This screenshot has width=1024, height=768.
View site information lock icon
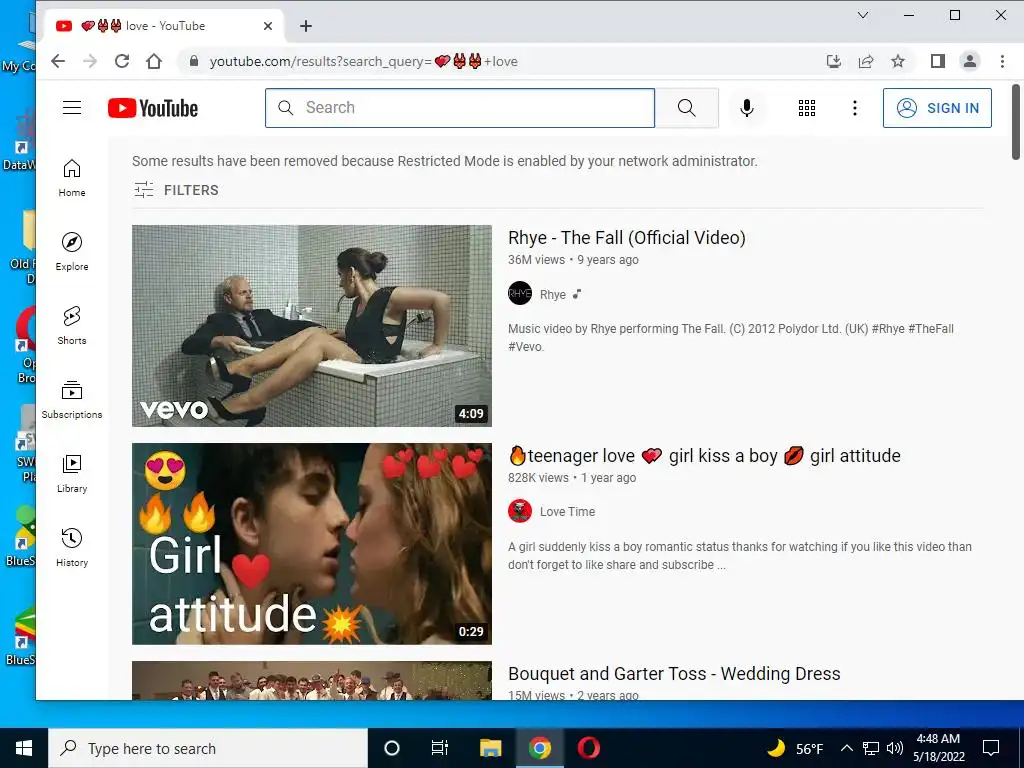click(x=193, y=61)
